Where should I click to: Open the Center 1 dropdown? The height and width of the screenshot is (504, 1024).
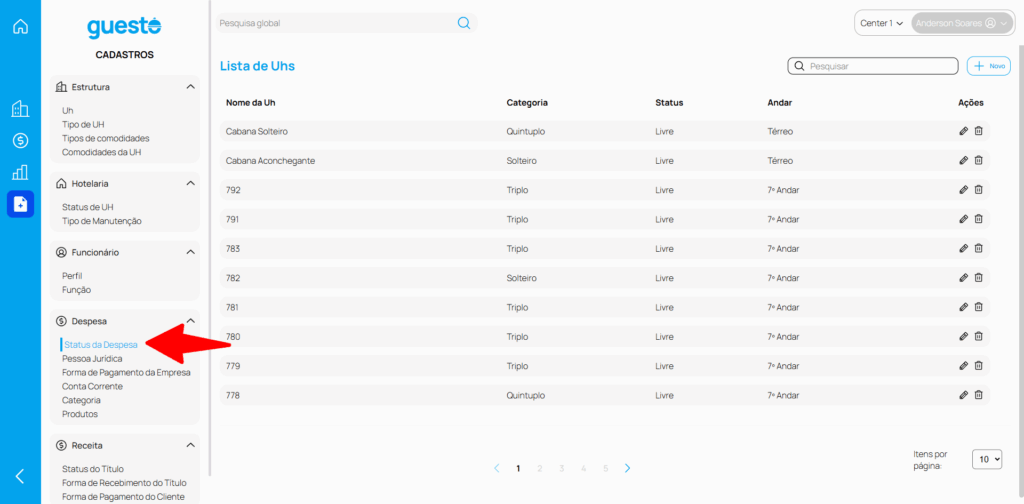click(x=881, y=23)
